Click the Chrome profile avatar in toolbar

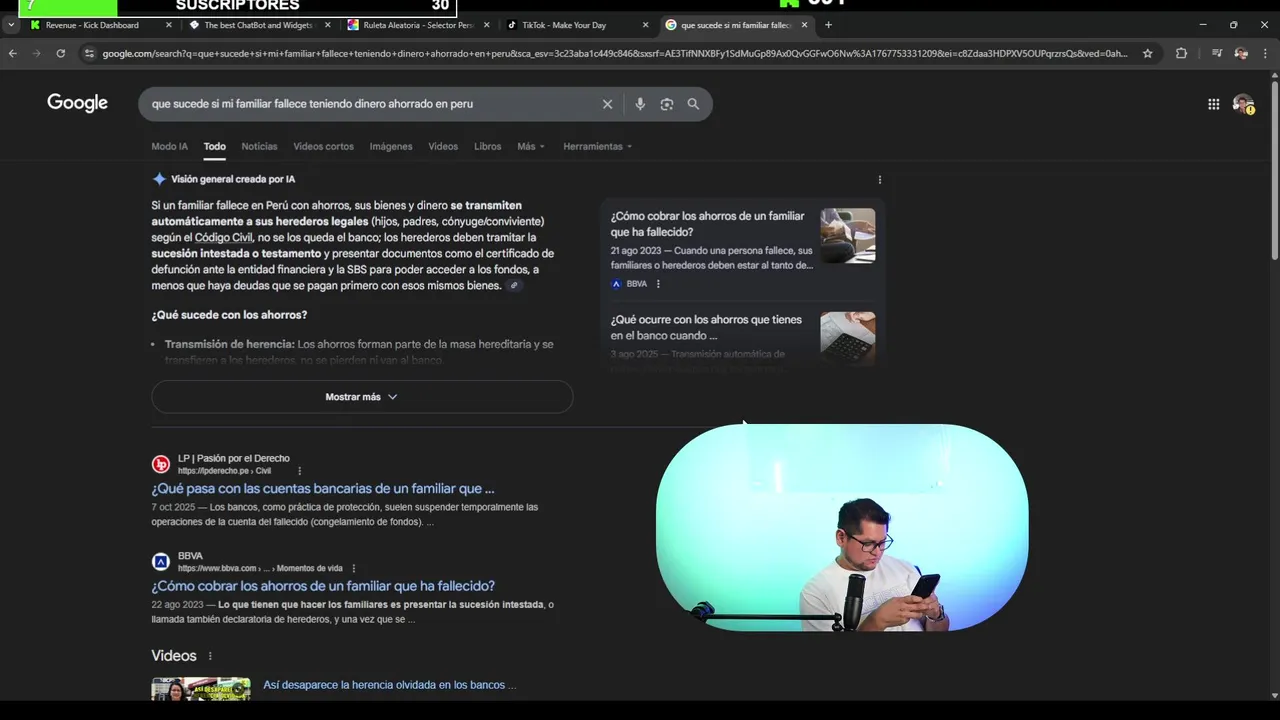(x=1241, y=53)
